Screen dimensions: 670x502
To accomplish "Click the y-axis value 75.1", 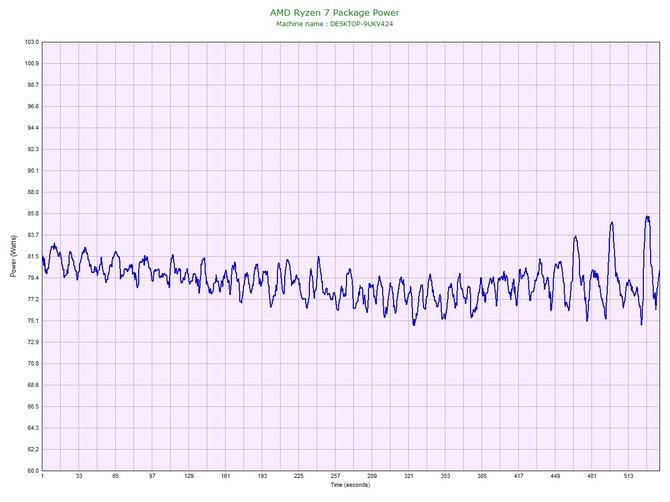I will point(33,320).
